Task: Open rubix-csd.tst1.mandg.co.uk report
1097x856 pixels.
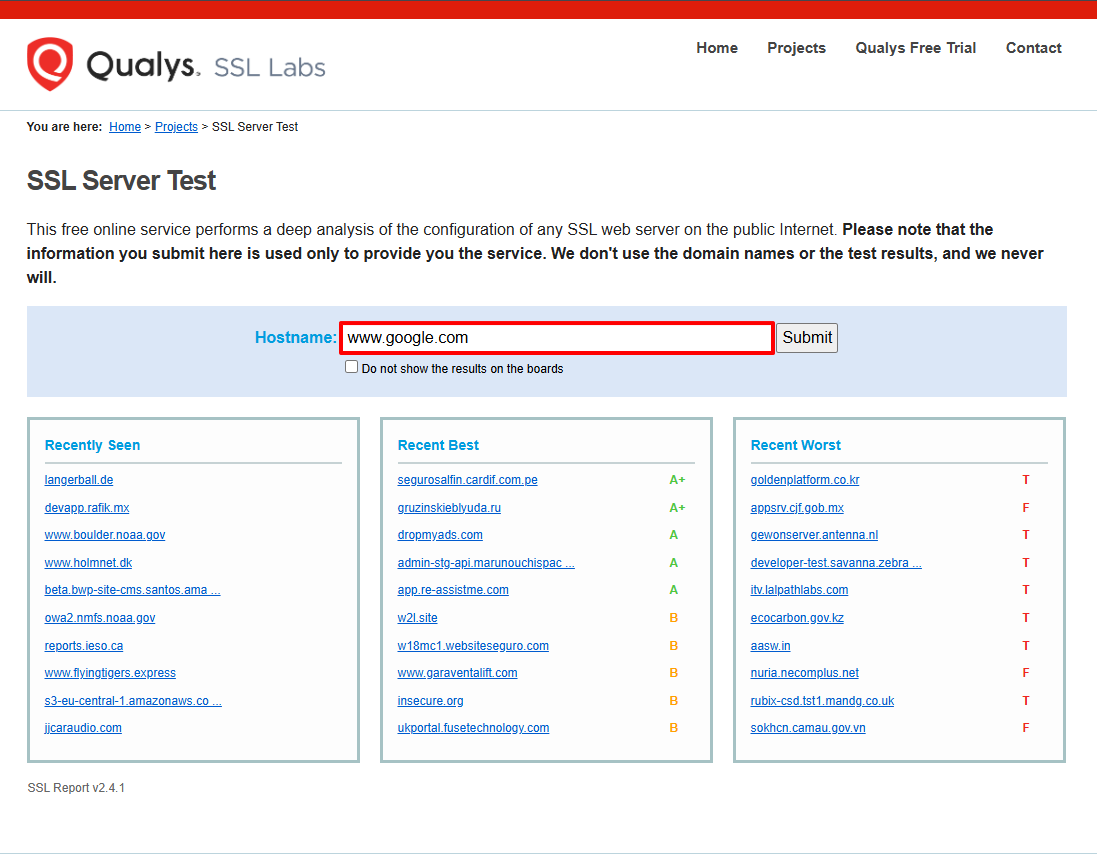Action: tap(822, 701)
